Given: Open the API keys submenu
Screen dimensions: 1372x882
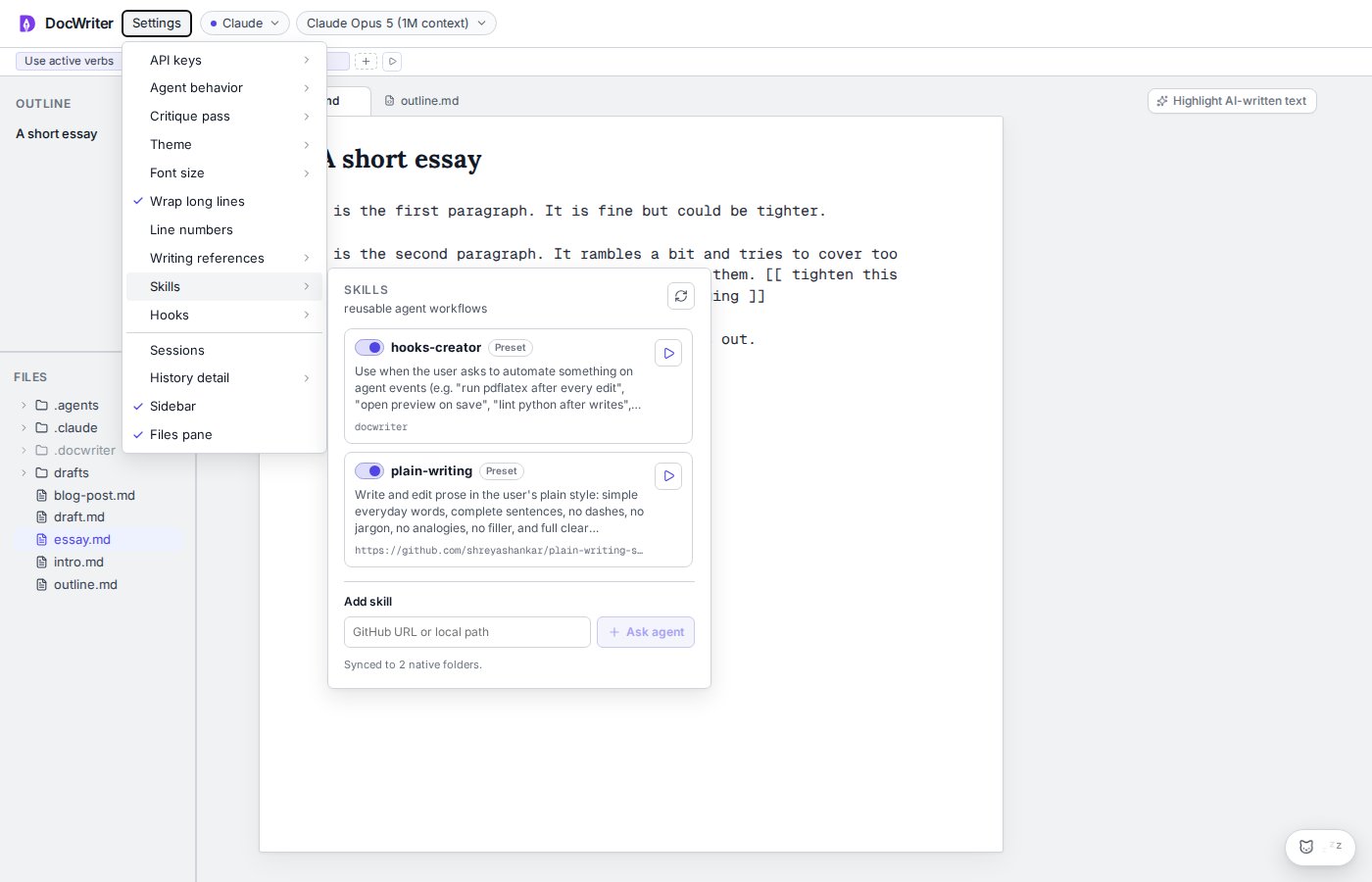Looking at the screenshot, I should pos(224,61).
